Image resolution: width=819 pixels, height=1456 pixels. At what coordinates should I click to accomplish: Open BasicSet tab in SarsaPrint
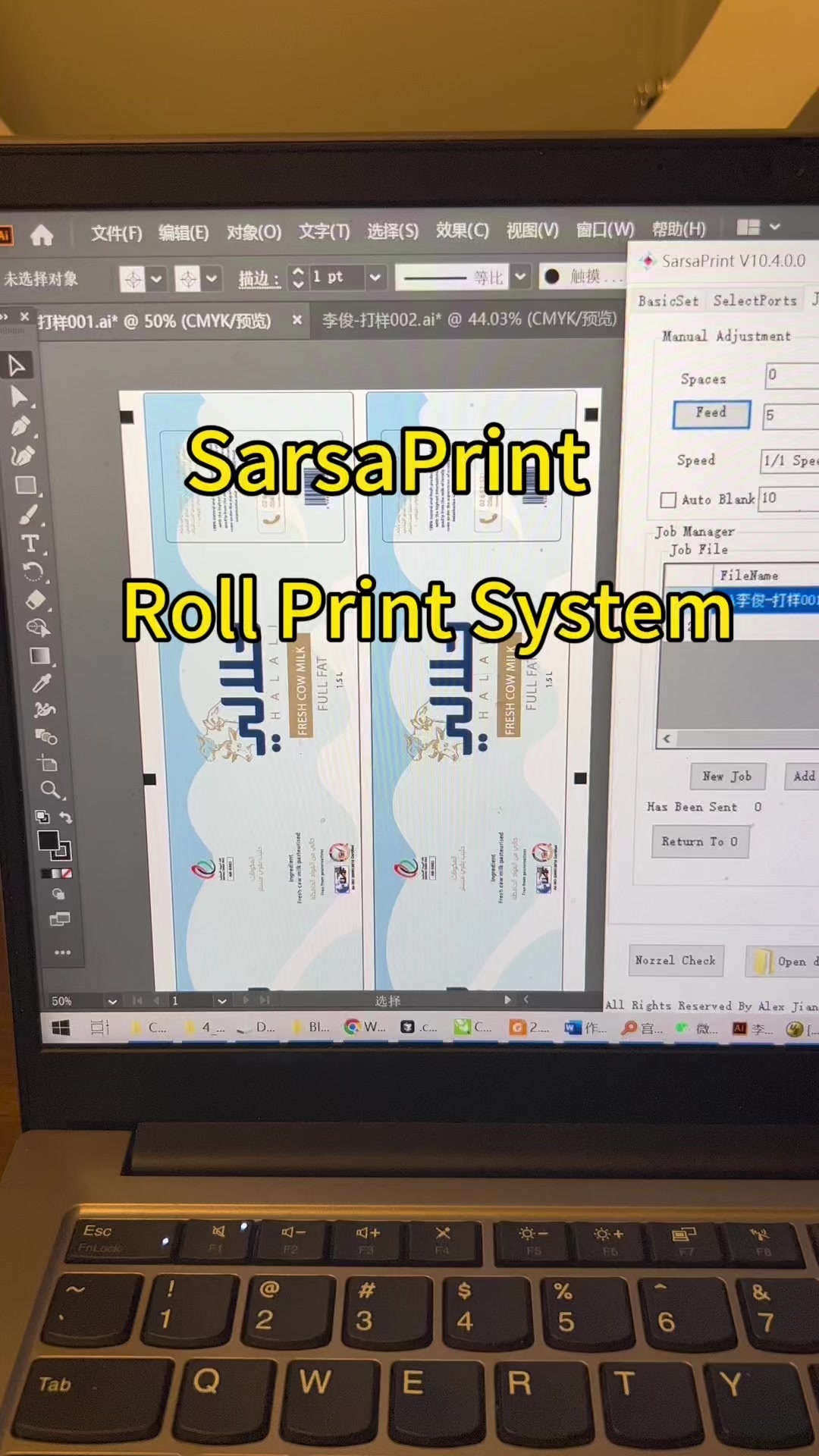click(x=668, y=301)
